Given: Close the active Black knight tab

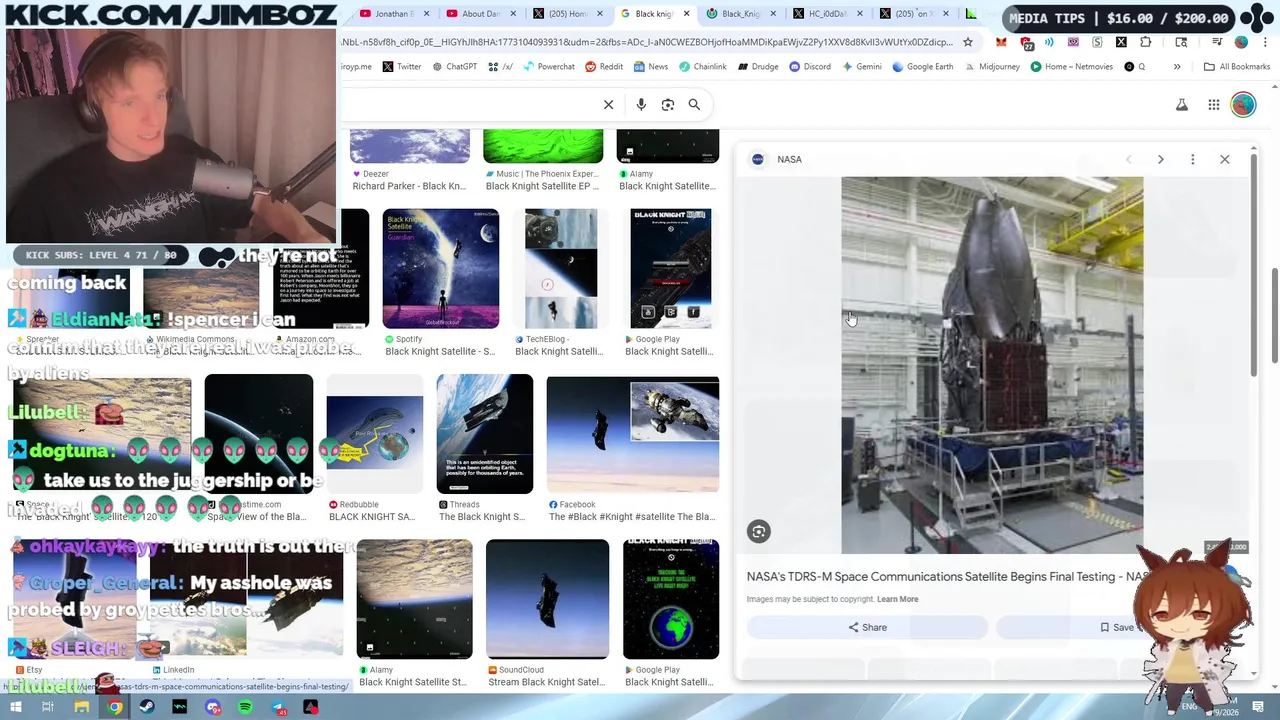Looking at the screenshot, I should [x=686, y=14].
